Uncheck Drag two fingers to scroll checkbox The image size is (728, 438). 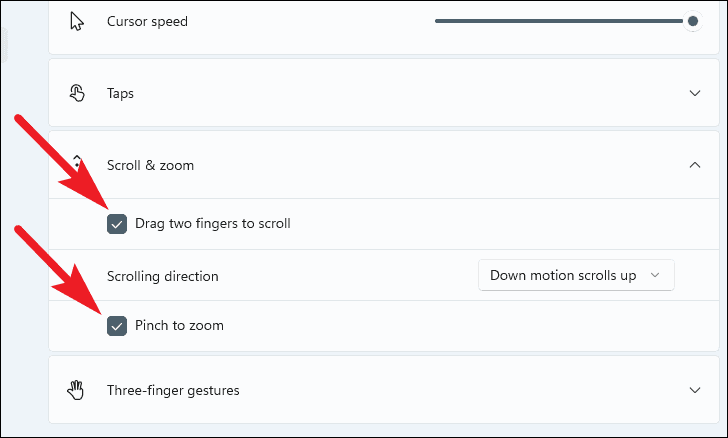point(117,224)
